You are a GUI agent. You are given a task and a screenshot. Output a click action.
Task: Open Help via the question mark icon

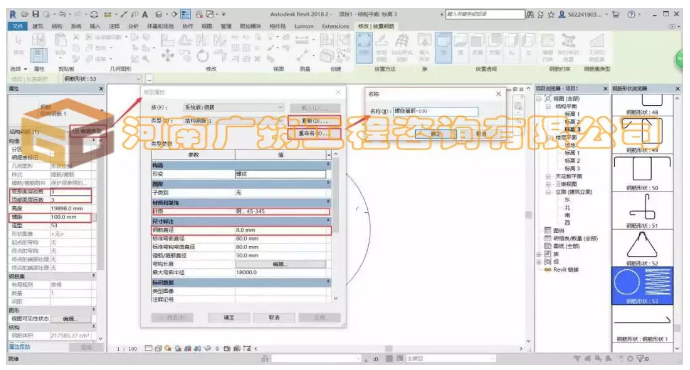coord(631,14)
